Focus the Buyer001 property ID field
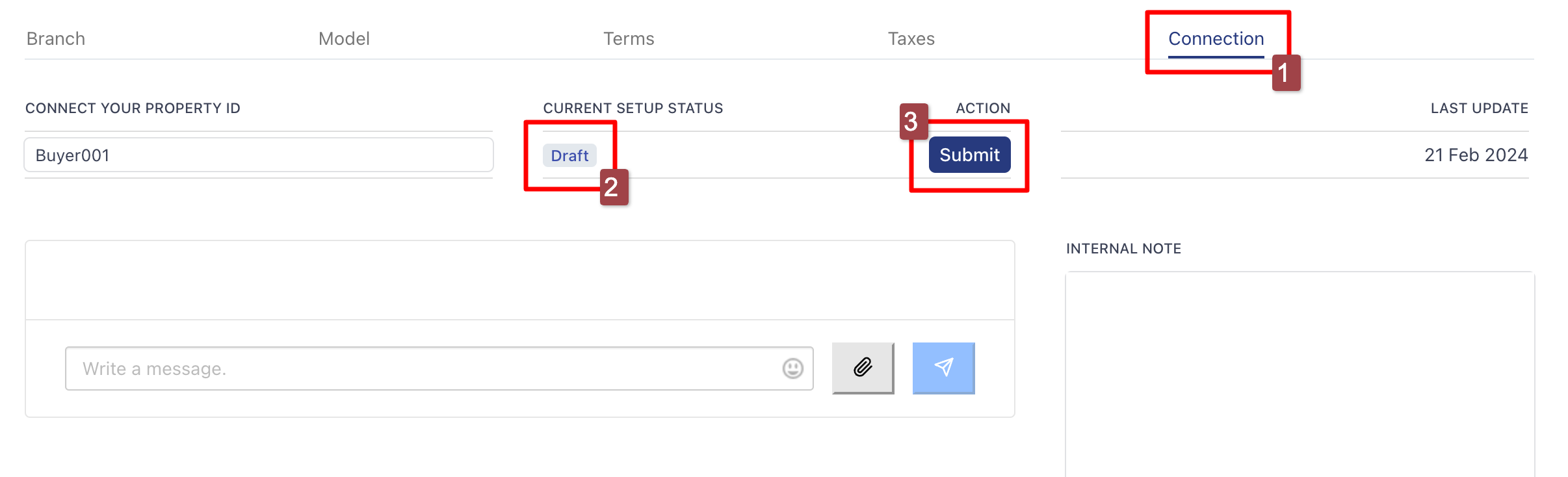Image resolution: width=1568 pixels, height=477 pixels. coord(259,155)
